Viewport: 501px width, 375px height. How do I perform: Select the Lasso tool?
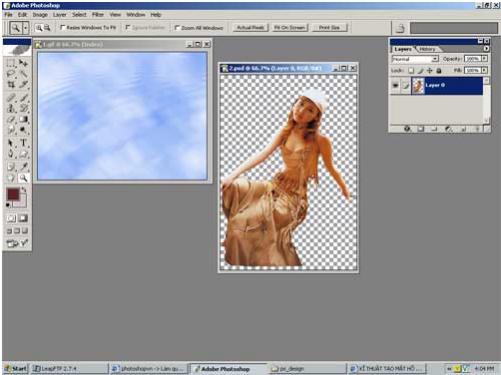[x=11, y=74]
